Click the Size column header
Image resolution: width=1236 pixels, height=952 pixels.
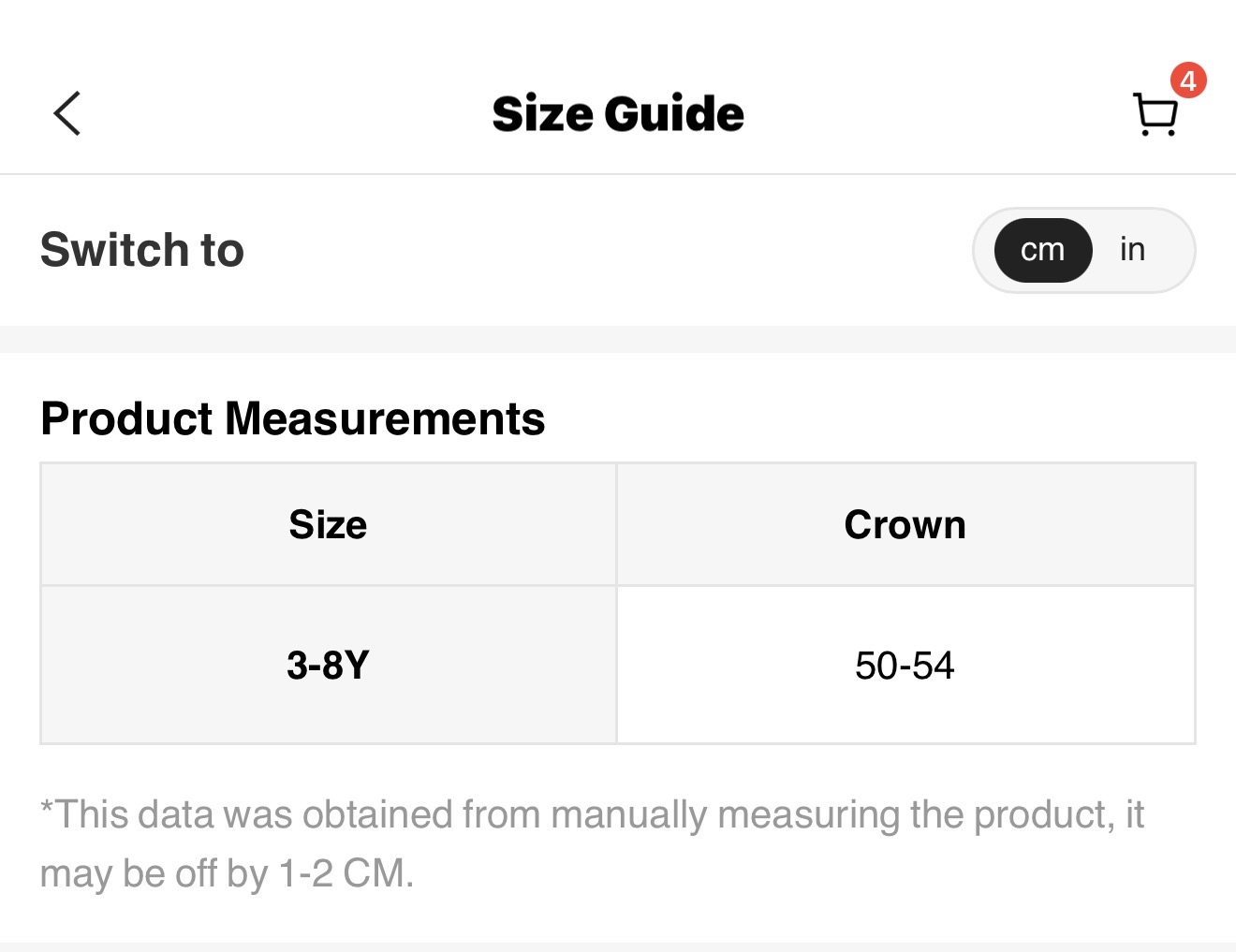[328, 524]
